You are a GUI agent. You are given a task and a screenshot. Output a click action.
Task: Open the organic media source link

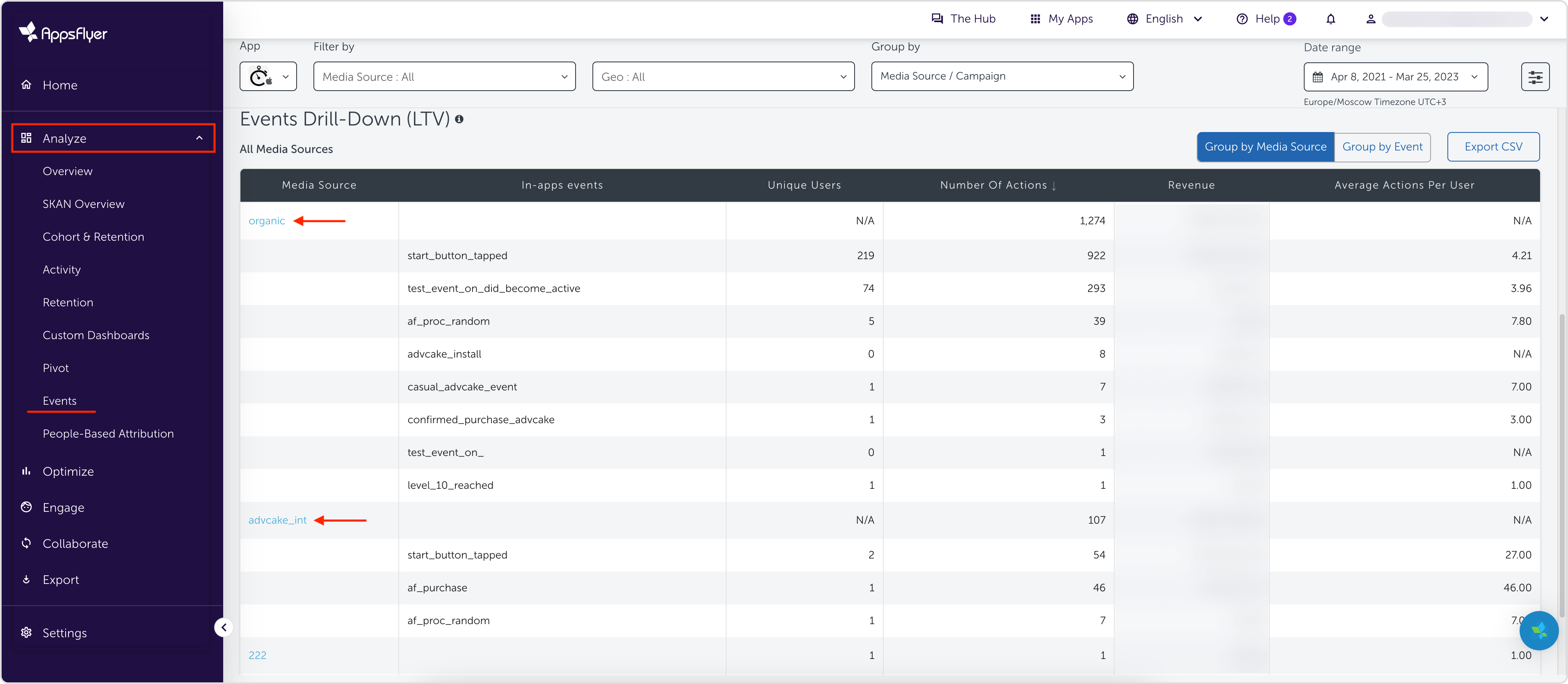[267, 220]
